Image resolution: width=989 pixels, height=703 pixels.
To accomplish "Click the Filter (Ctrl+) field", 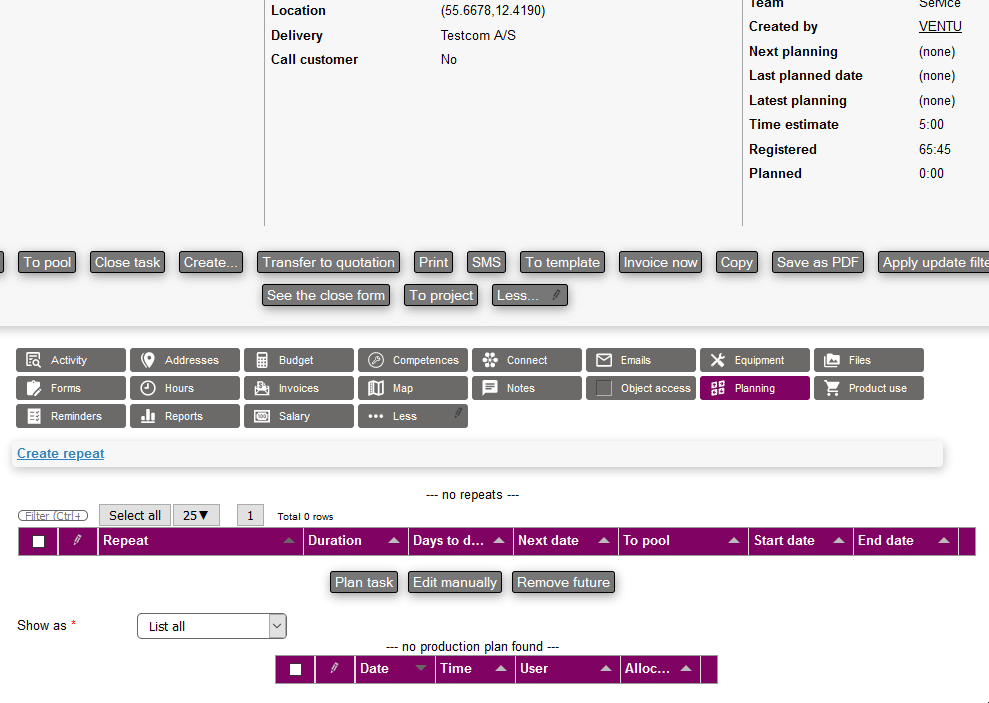I will pyautogui.click(x=53, y=516).
